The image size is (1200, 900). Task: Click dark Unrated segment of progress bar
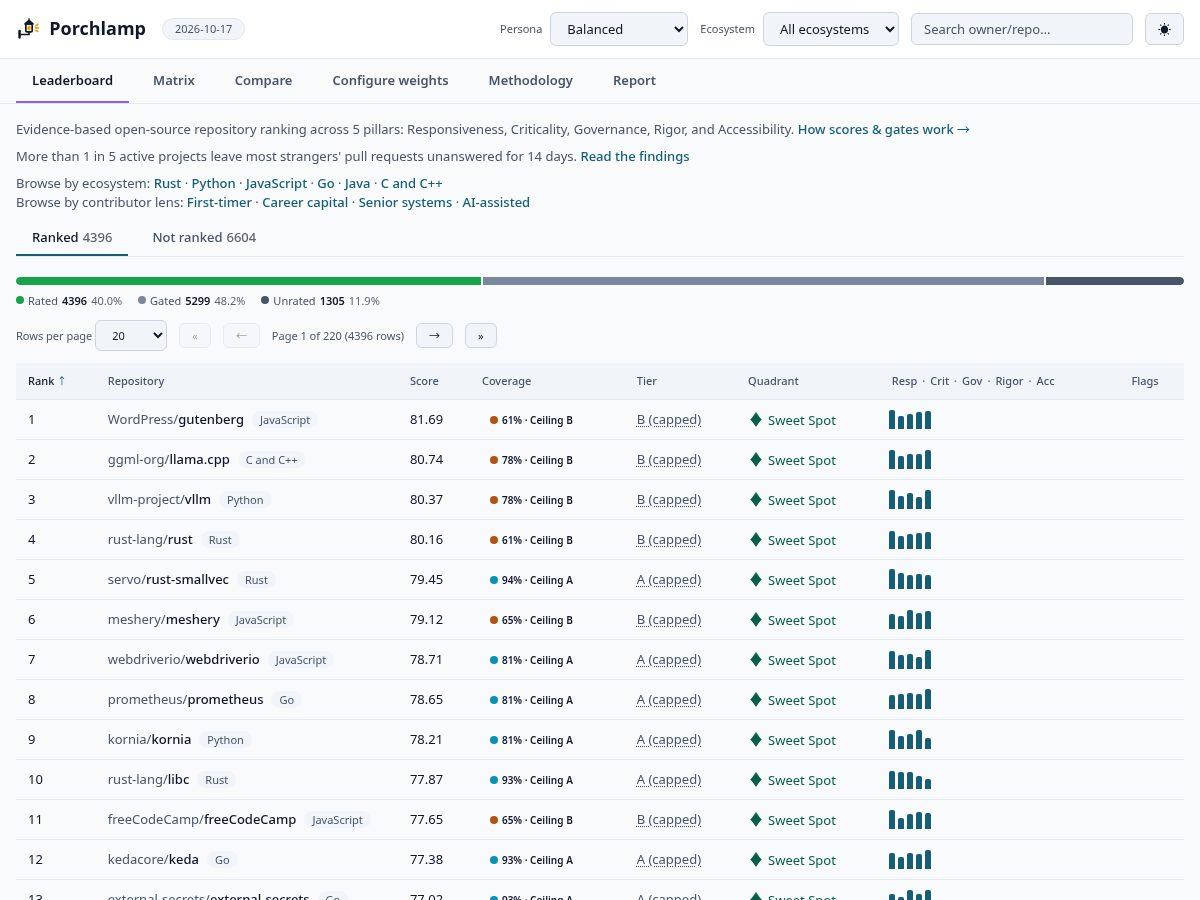click(1115, 281)
